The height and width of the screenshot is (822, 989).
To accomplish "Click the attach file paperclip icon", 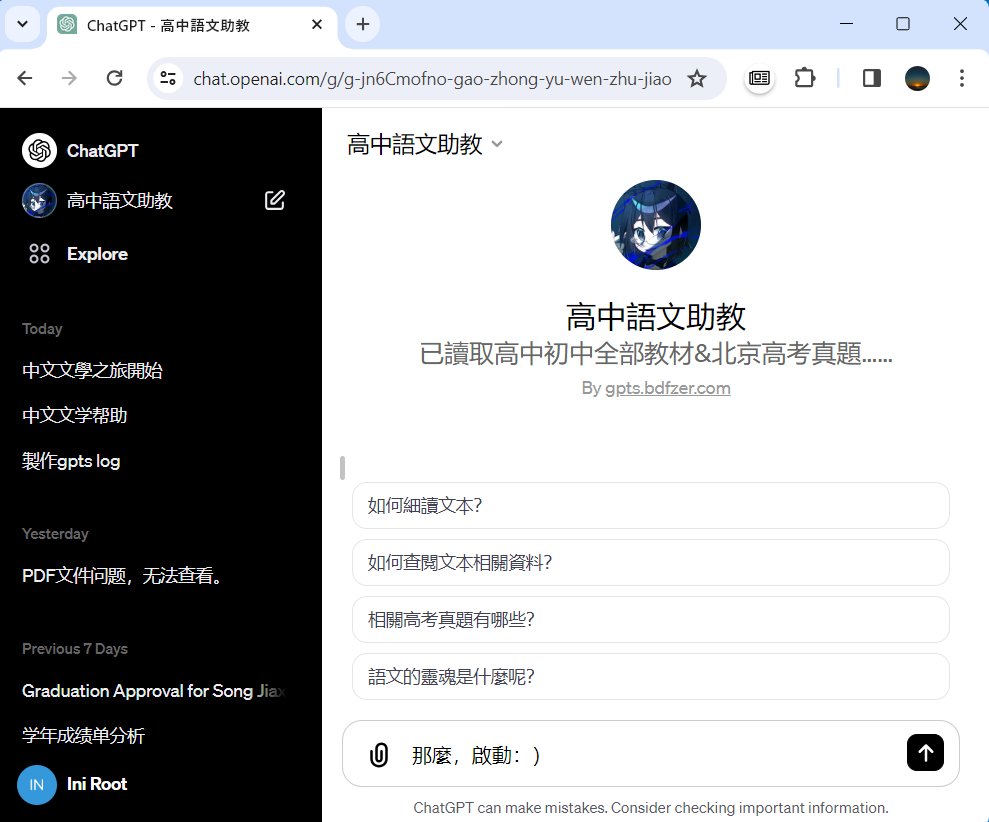I will click(379, 755).
